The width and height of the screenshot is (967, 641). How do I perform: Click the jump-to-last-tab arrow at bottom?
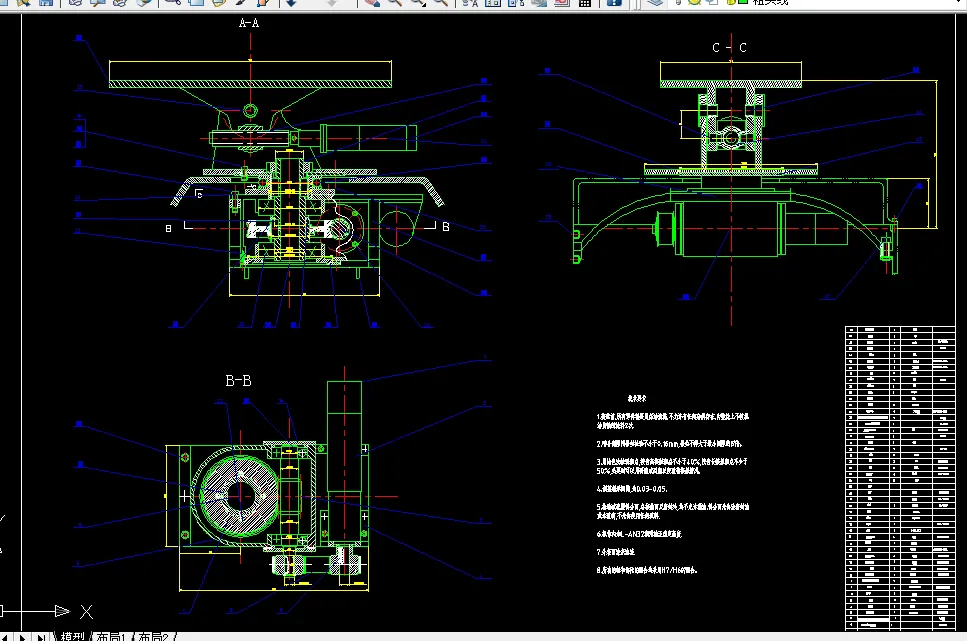(x=41, y=637)
